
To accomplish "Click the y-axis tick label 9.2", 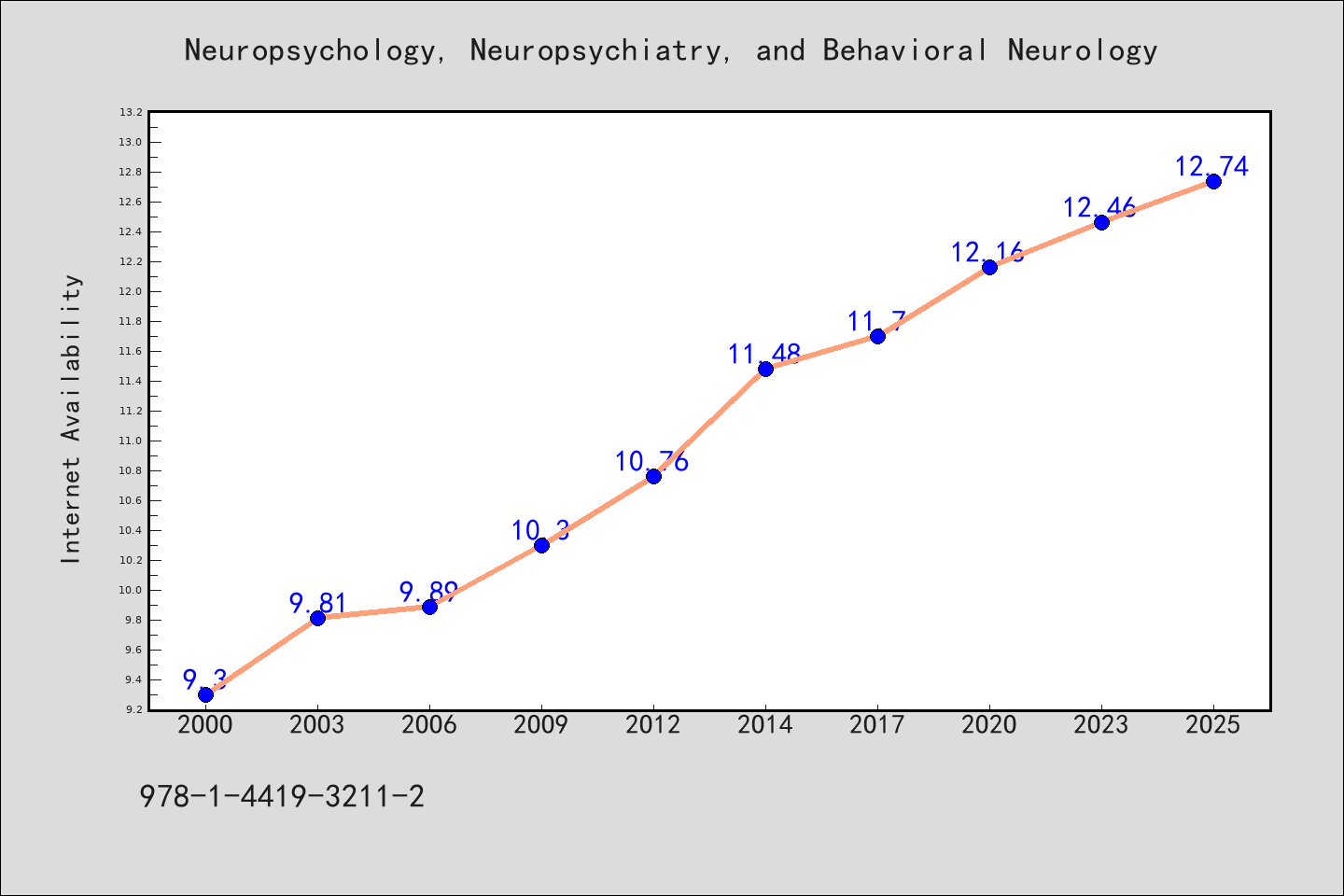I will [133, 709].
